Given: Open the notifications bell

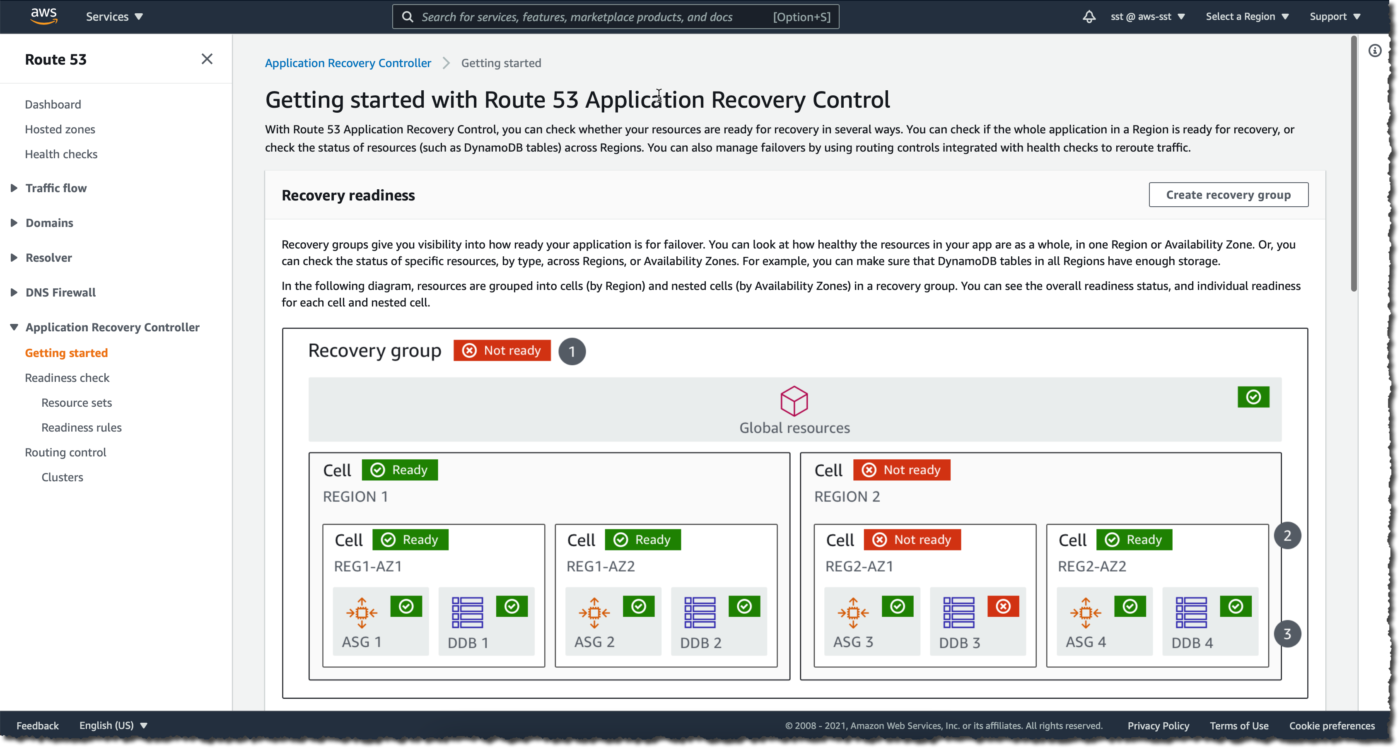Looking at the screenshot, I should [1089, 17].
